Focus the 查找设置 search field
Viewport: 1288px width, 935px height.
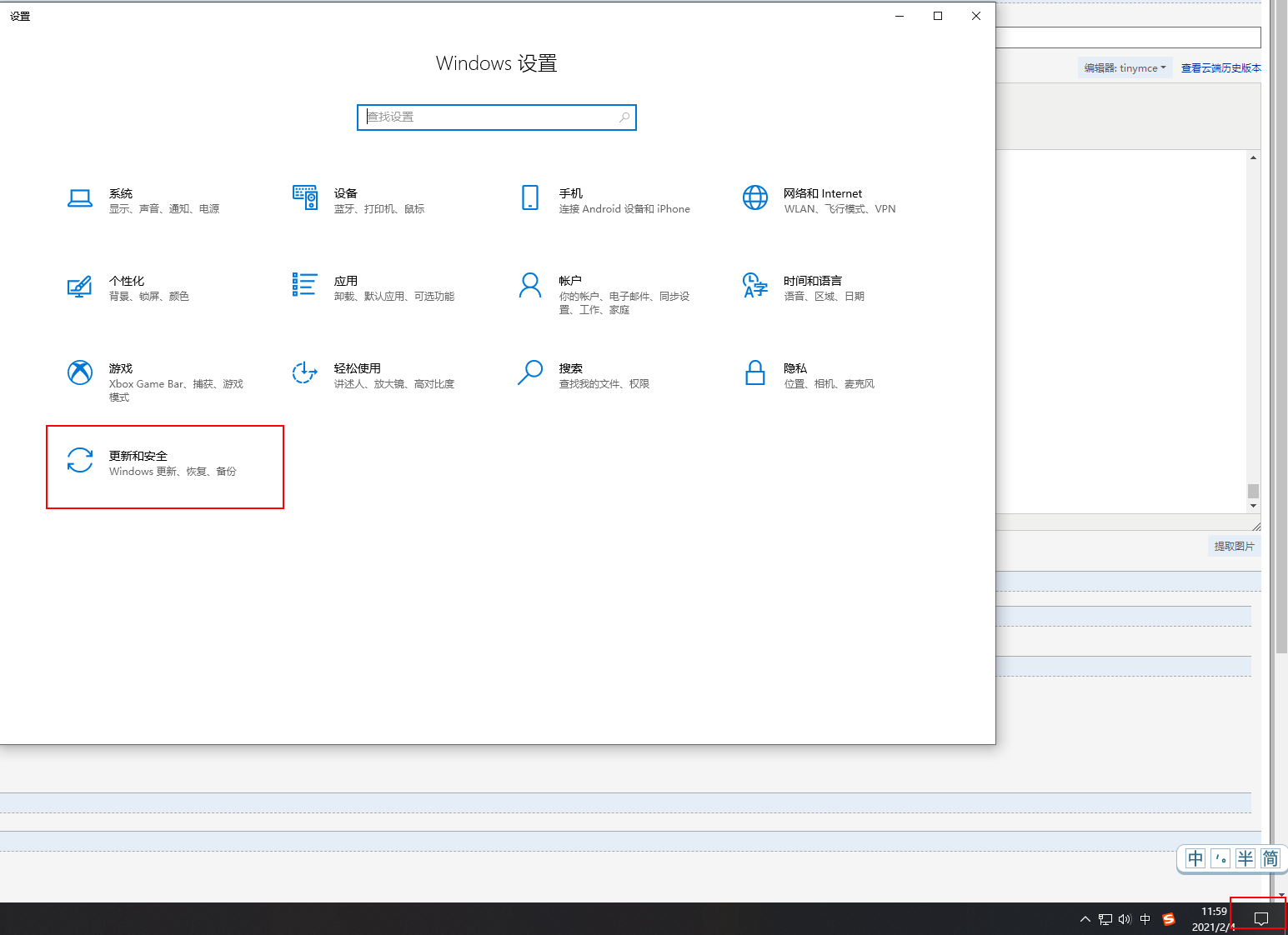(497, 117)
